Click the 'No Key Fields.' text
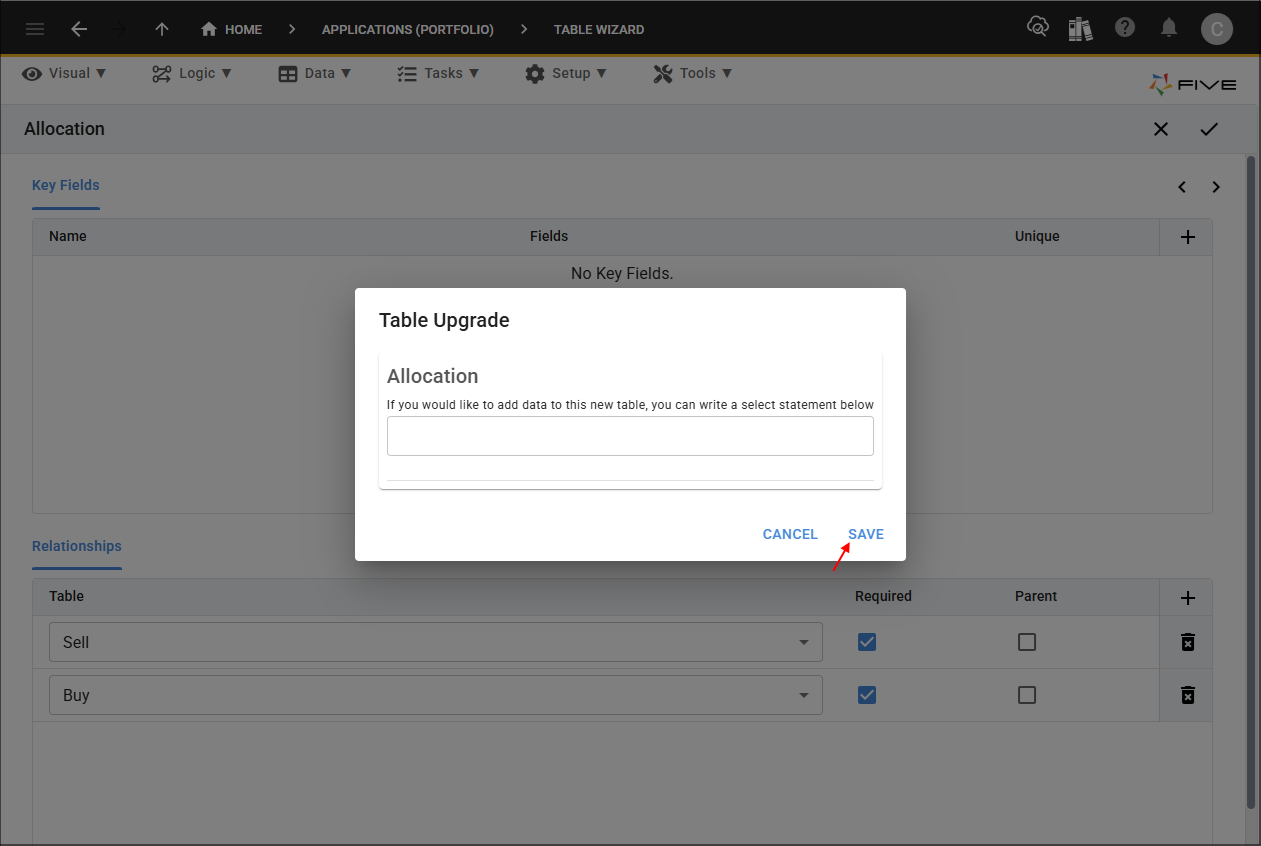Screen dimensions: 1261x846 [622, 273]
